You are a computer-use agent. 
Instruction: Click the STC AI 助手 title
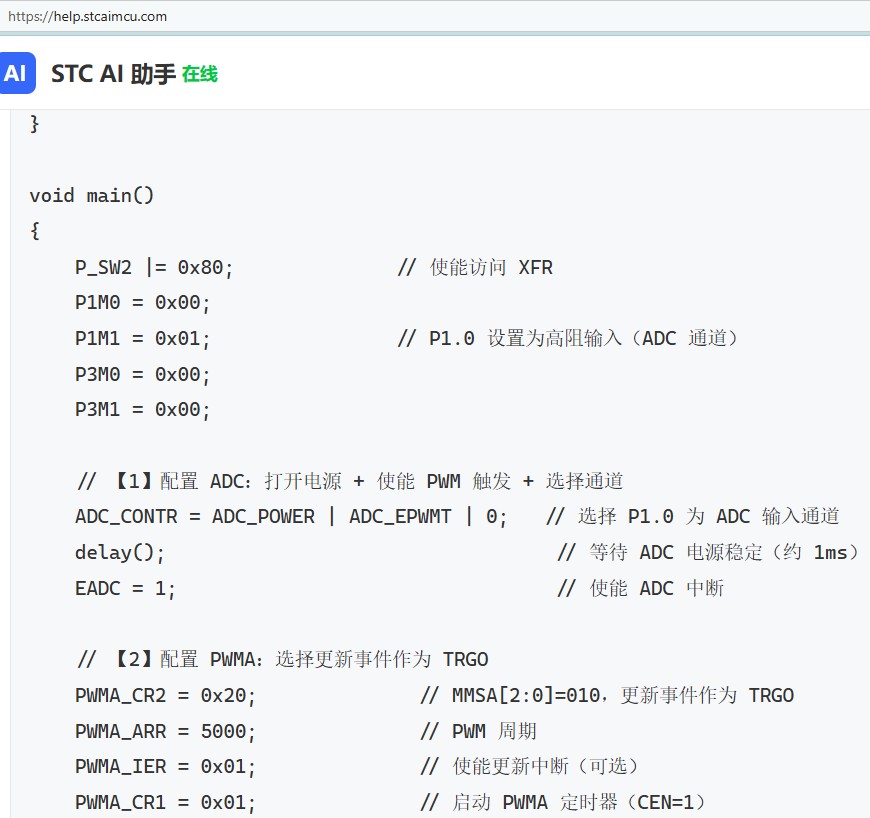point(114,74)
